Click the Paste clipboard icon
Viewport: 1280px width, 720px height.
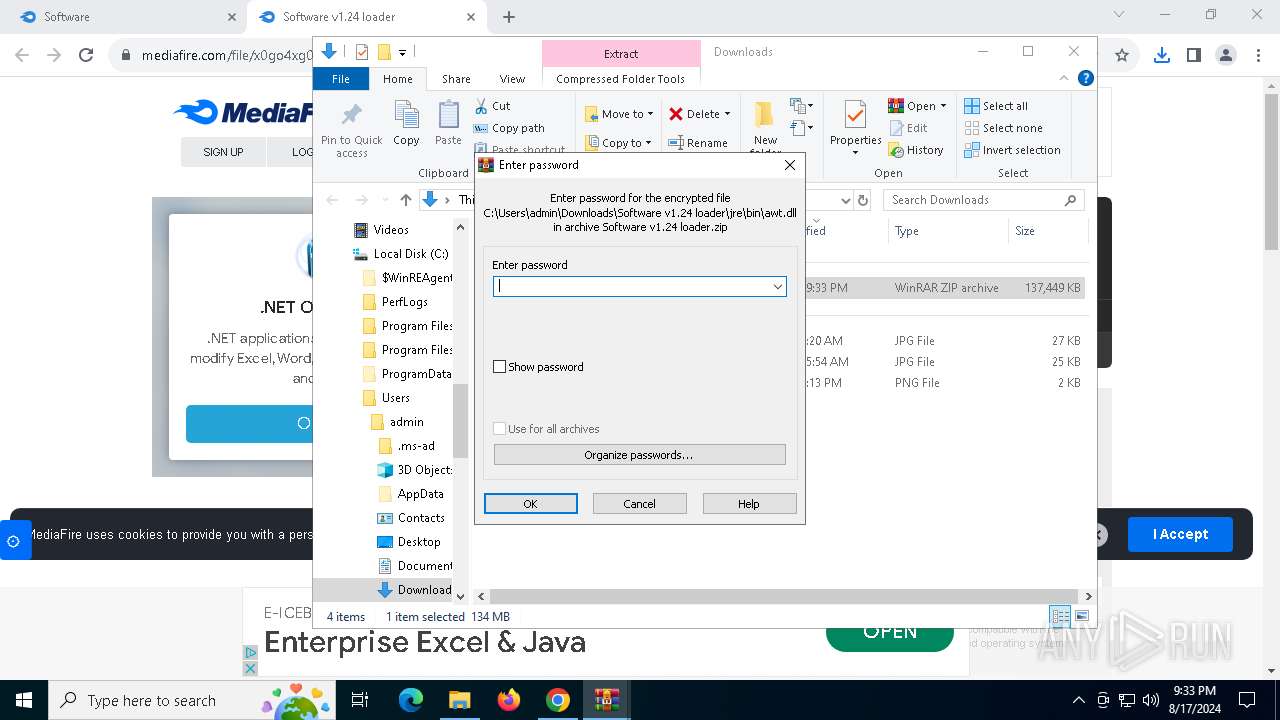click(x=448, y=116)
